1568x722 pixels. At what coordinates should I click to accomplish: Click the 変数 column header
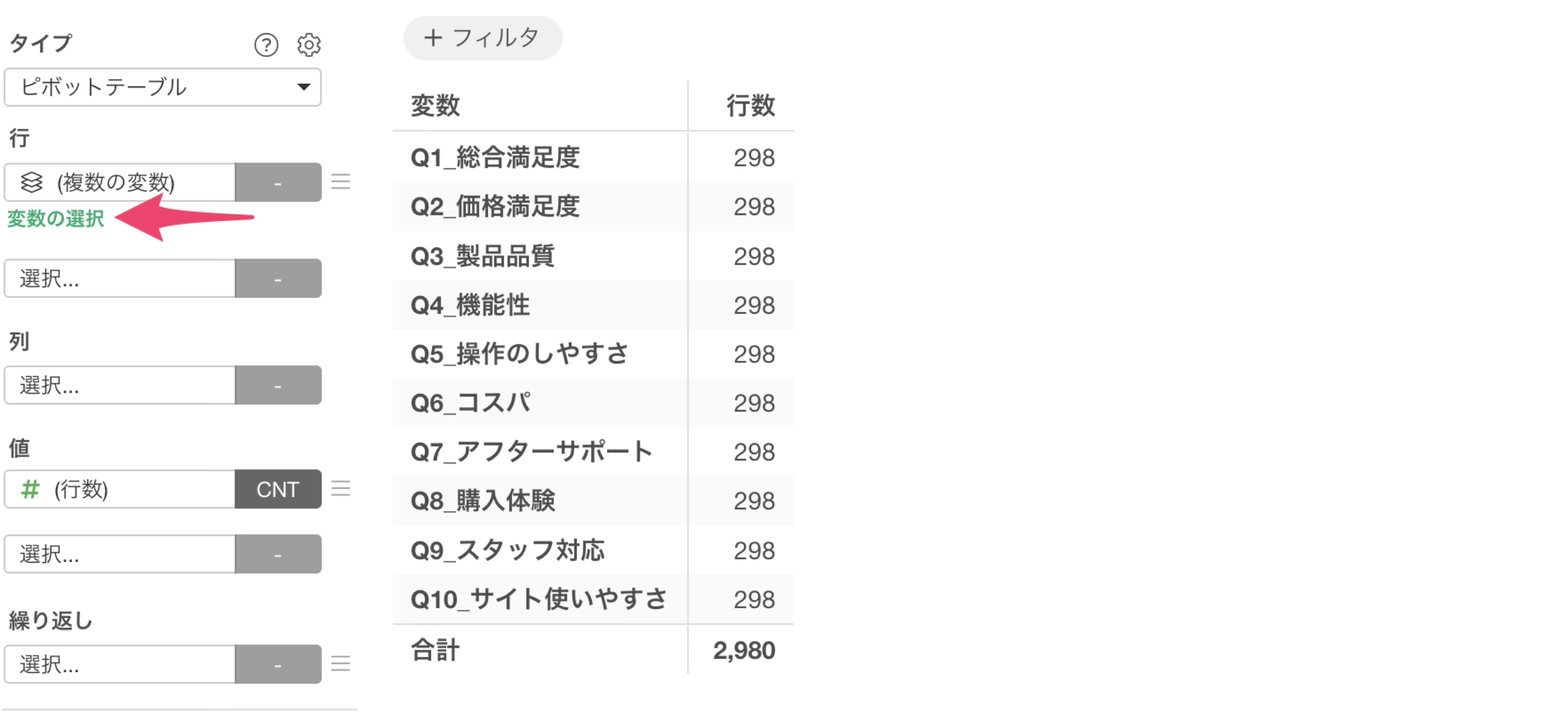point(435,105)
